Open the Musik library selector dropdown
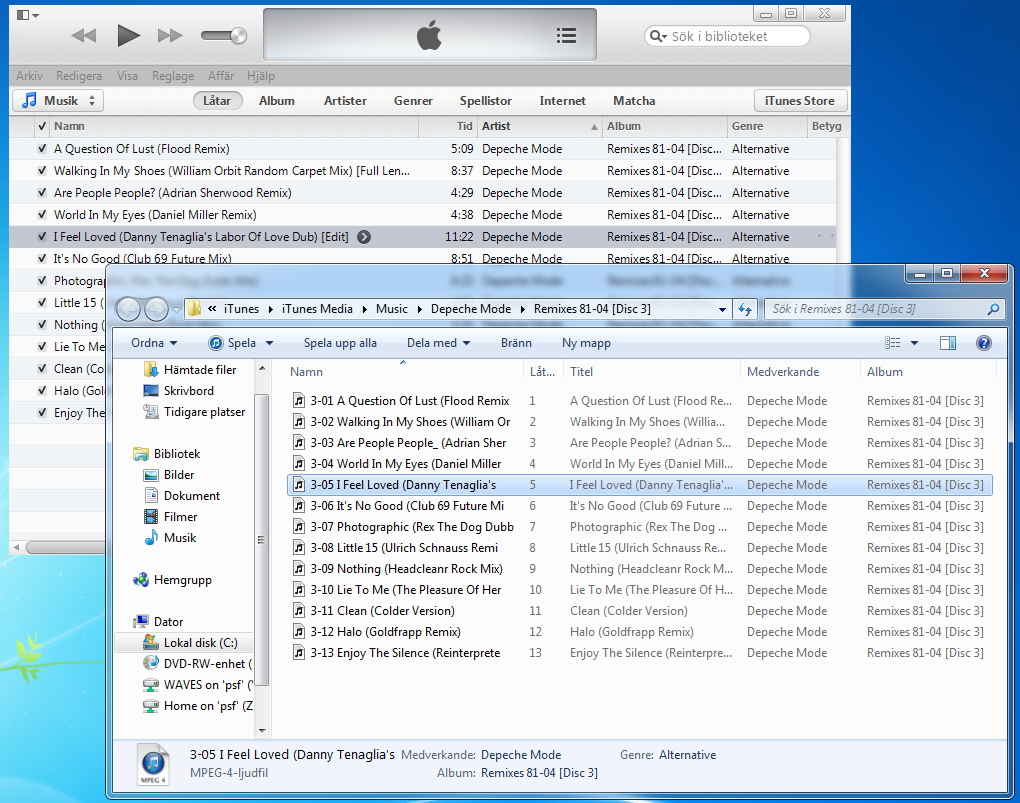 58,100
